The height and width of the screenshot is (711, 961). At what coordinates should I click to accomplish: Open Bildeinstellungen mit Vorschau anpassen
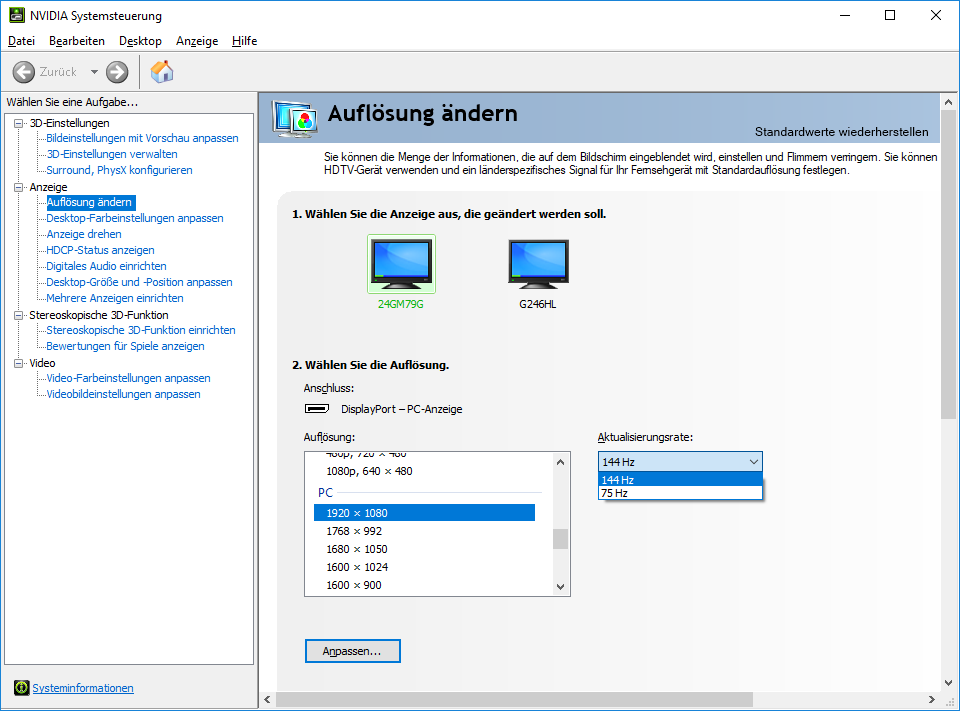[x=142, y=138]
